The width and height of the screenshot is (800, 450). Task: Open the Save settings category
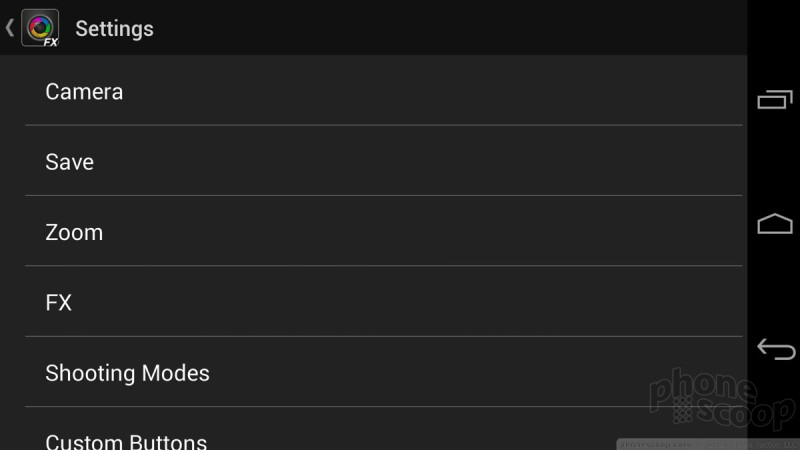point(384,161)
